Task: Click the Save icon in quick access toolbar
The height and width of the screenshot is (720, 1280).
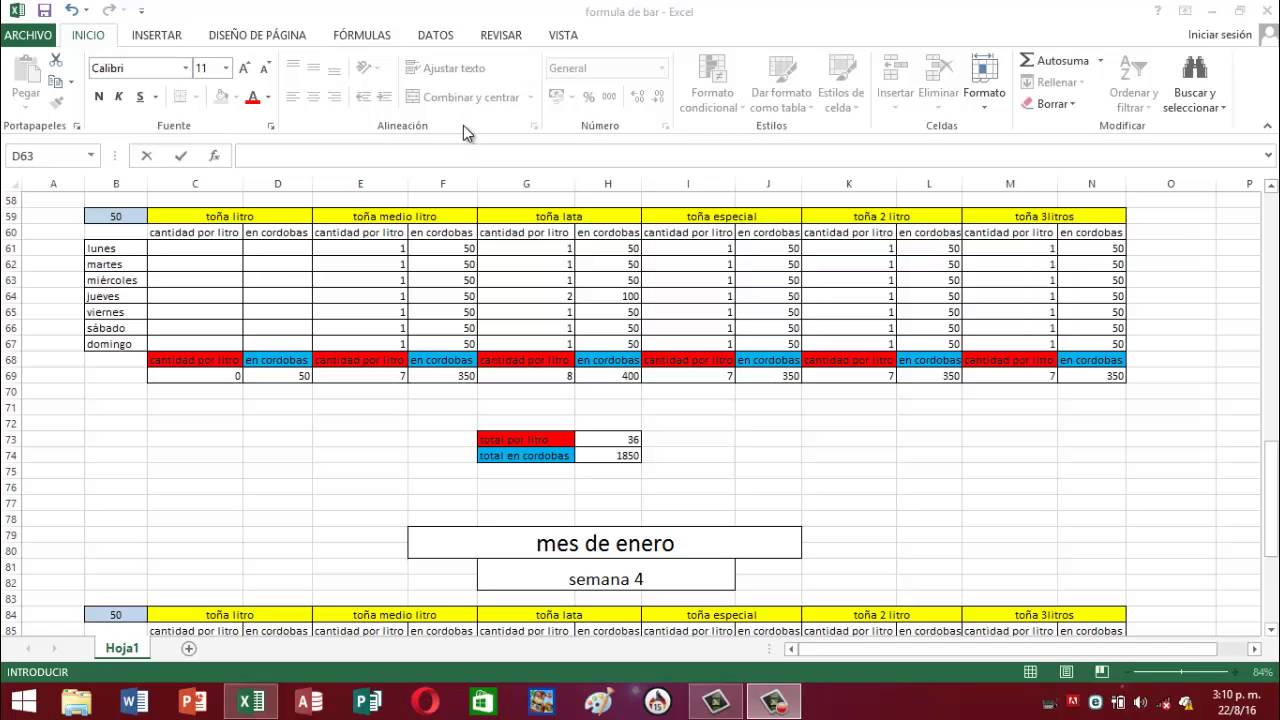Action: click(x=44, y=11)
